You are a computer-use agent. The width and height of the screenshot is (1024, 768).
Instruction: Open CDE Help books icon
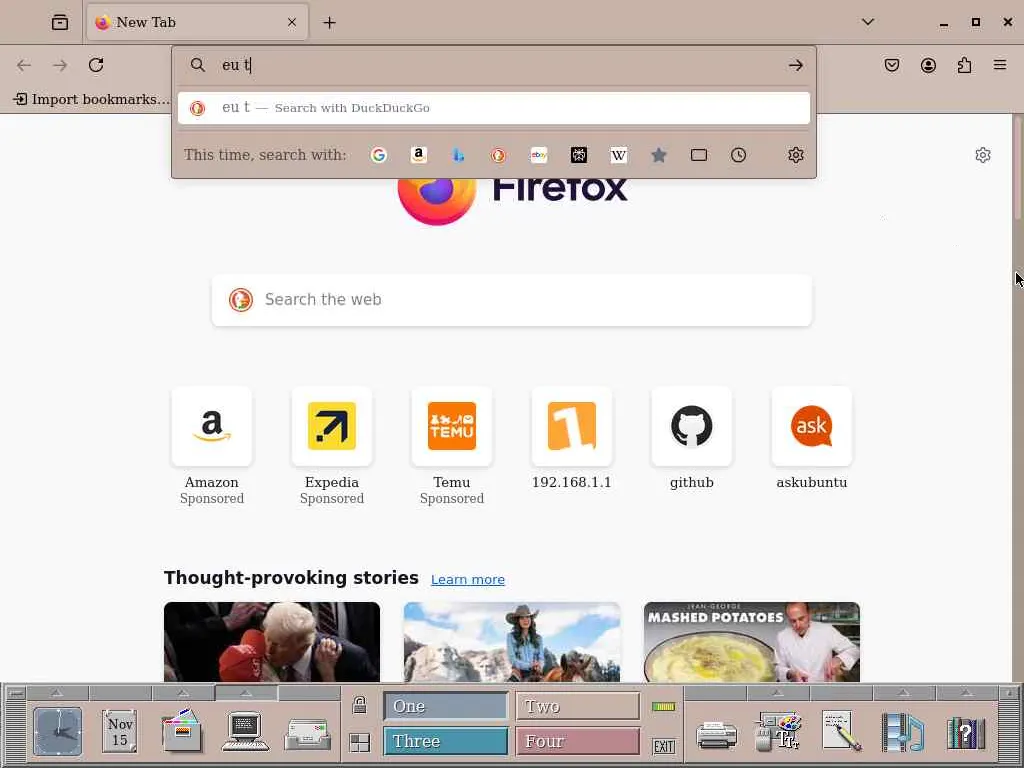966,732
